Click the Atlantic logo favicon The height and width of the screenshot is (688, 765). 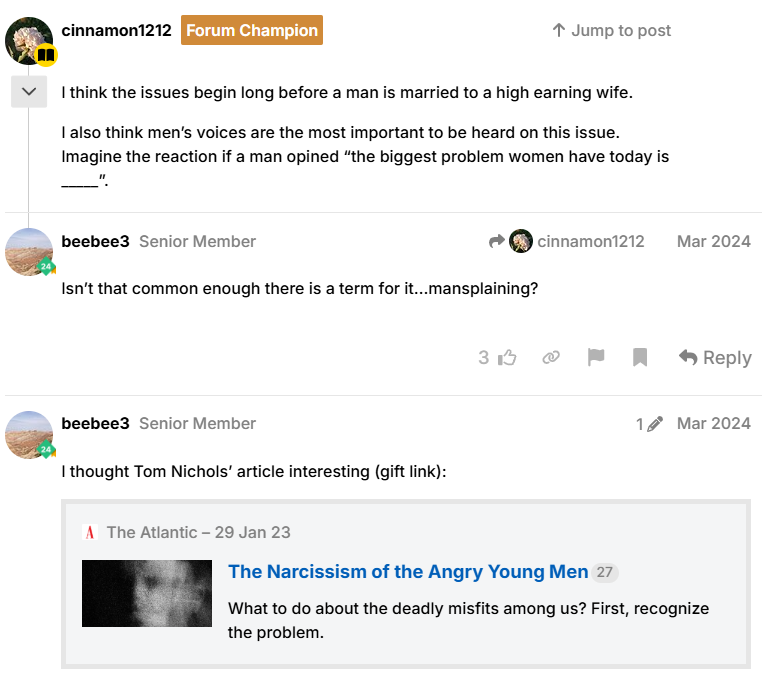(90, 532)
